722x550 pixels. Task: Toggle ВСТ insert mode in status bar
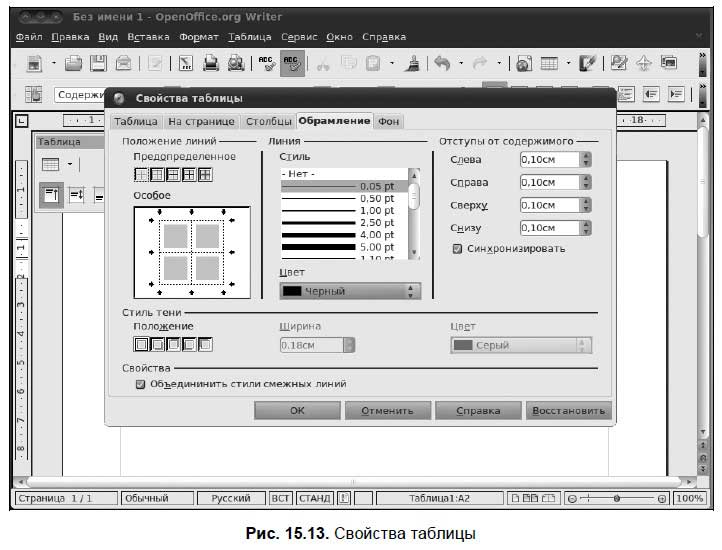[x=280, y=498]
